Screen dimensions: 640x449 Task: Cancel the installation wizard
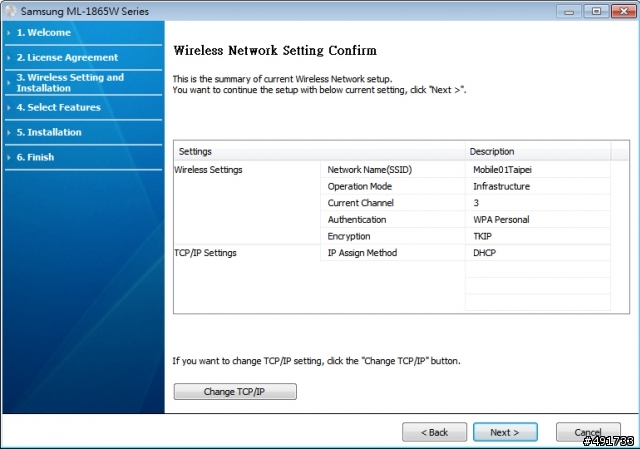588,432
